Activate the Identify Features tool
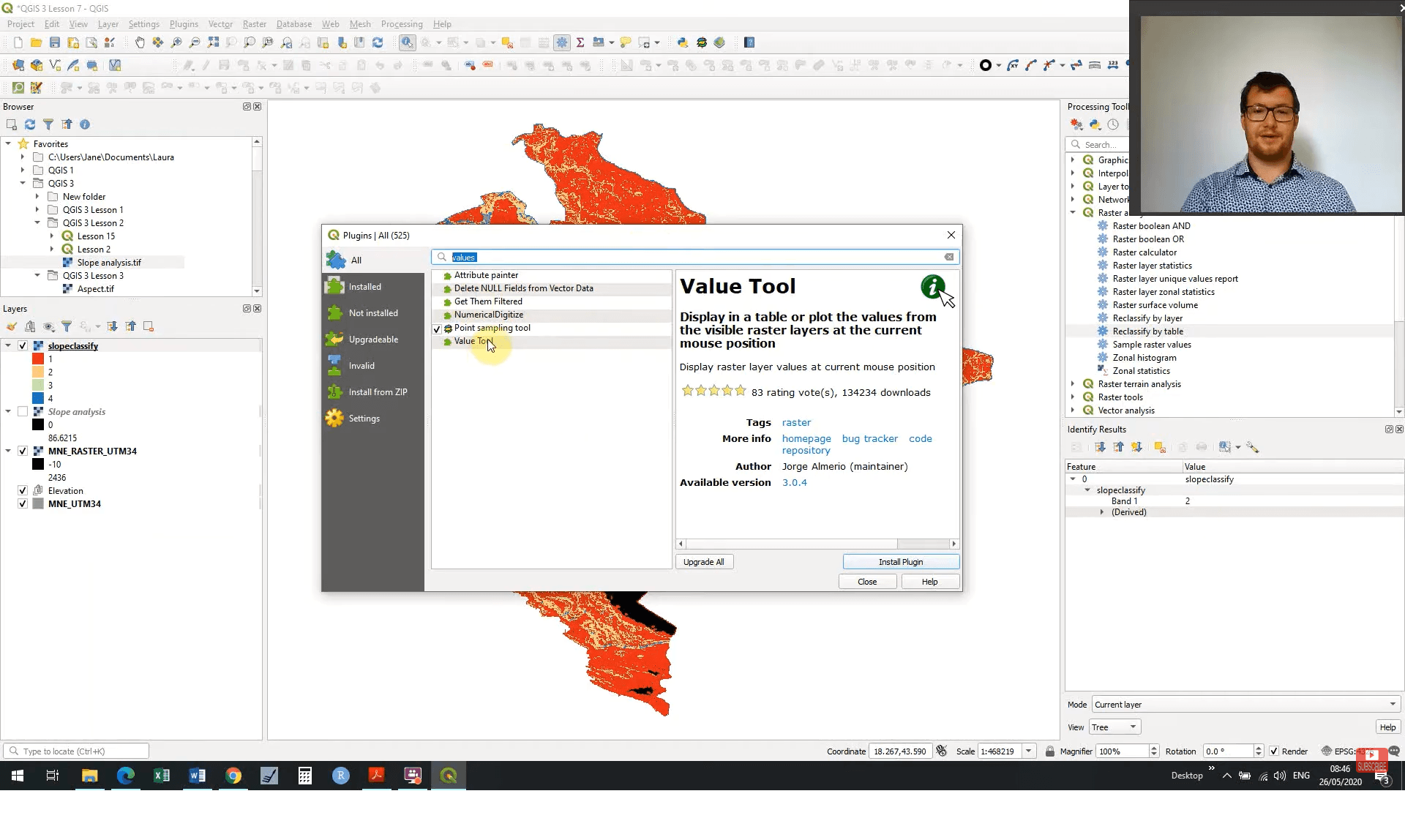 (x=408, y=42)
